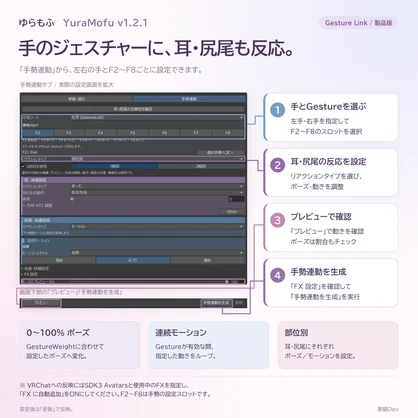Select the F3 gesture slot
The image size is (418, 418).
[69, 133]
